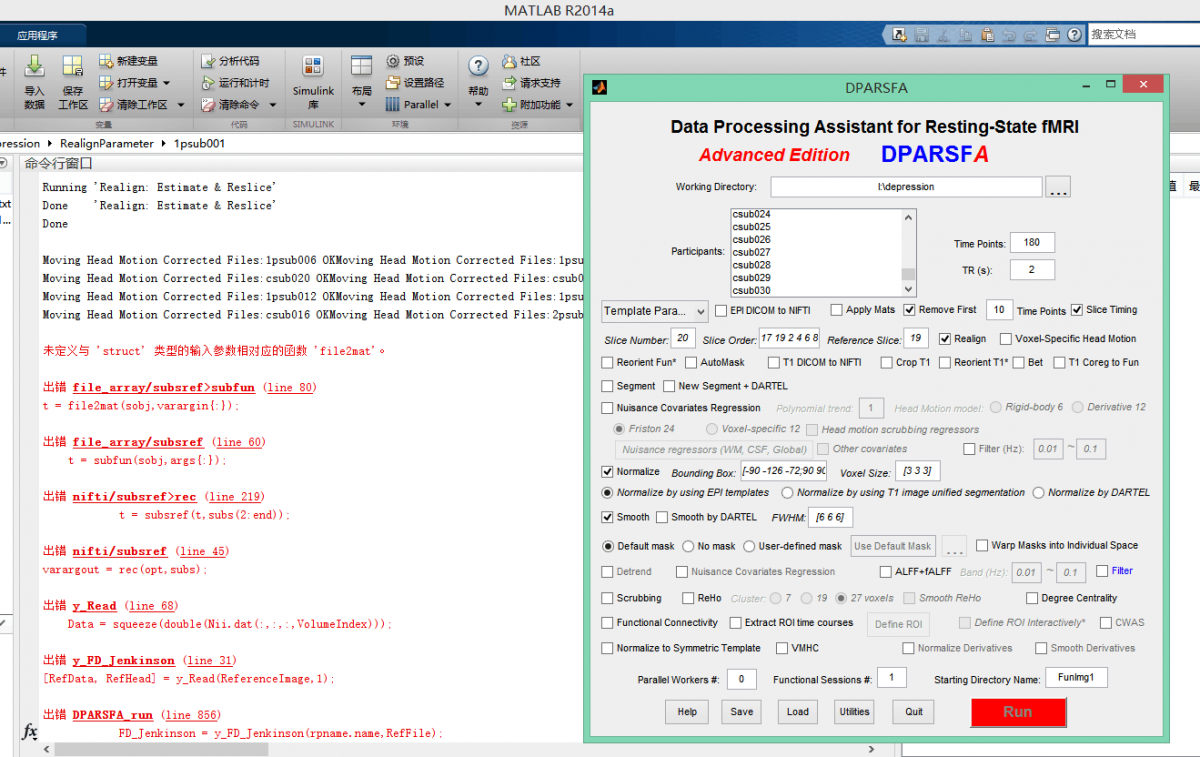
Task: Open the Template Parameters dropdown
Action: click(655, 311)
